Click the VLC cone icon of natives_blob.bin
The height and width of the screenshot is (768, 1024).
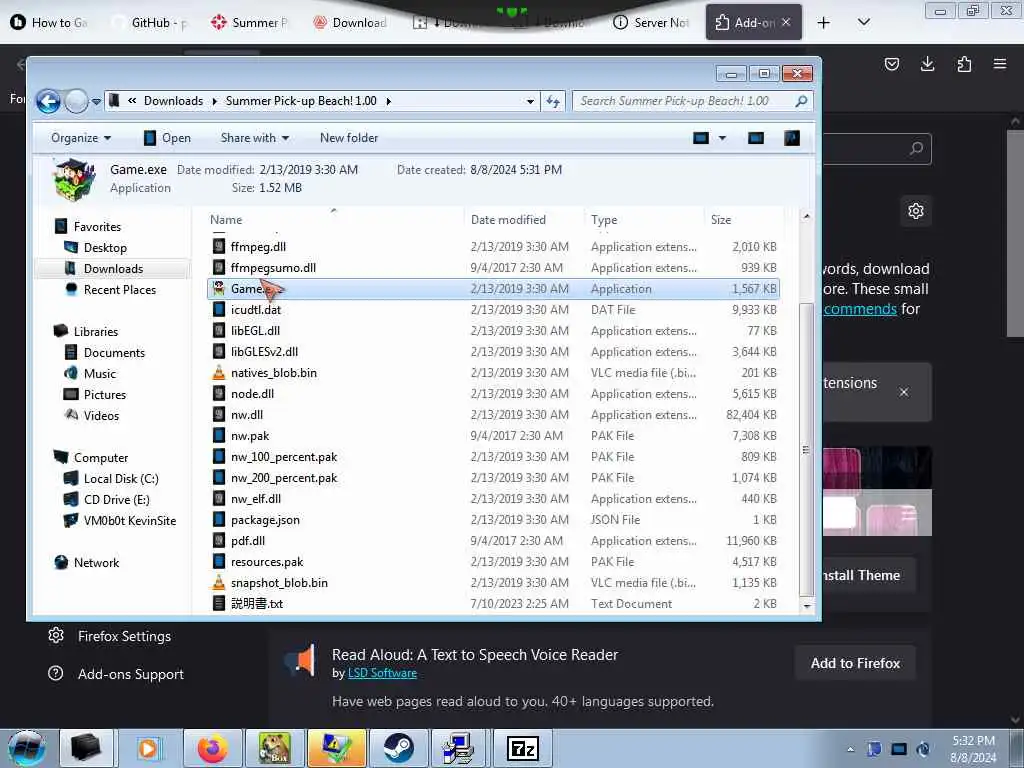(x=219, y=372)
